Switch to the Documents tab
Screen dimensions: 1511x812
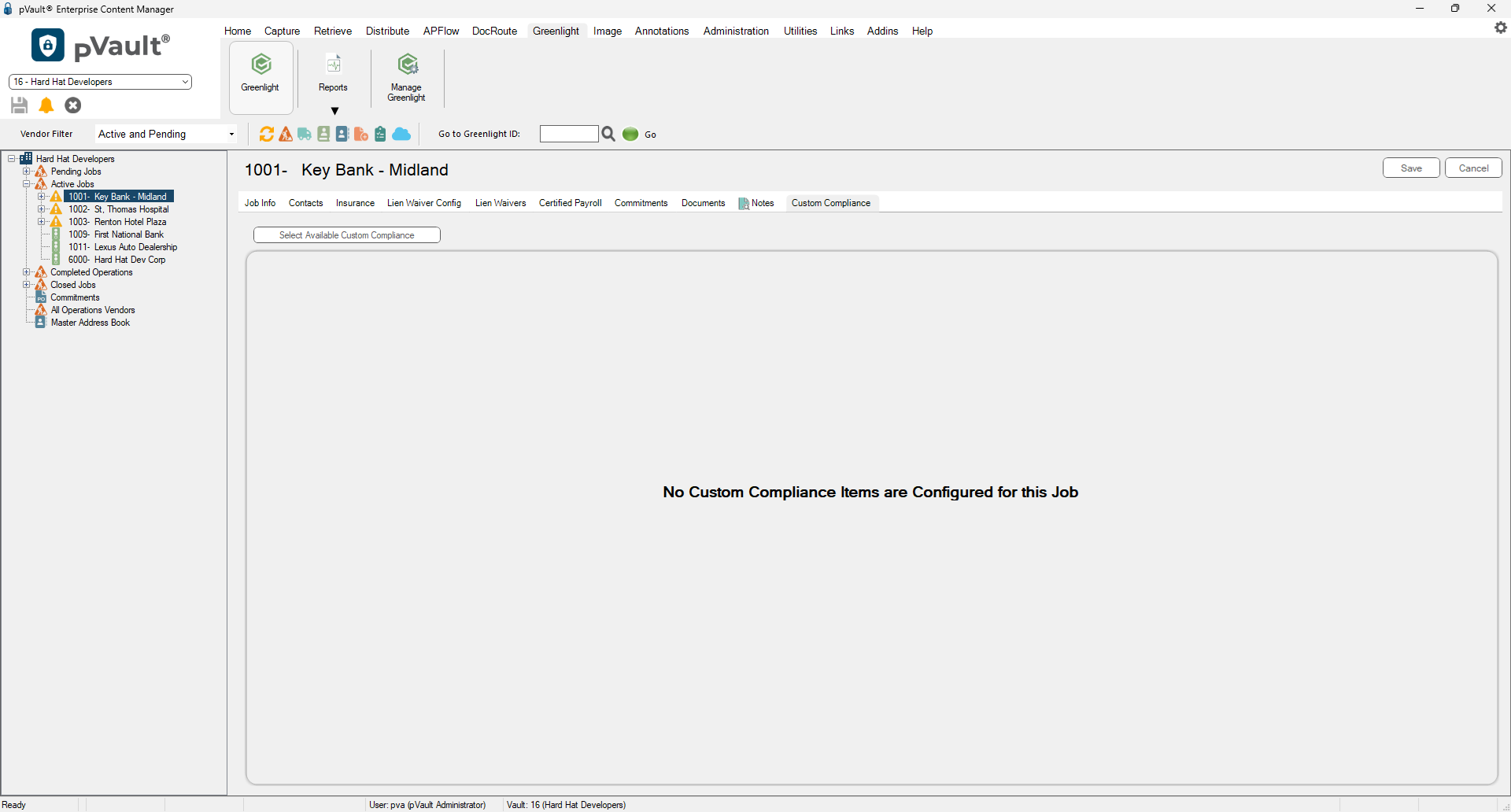703,203
